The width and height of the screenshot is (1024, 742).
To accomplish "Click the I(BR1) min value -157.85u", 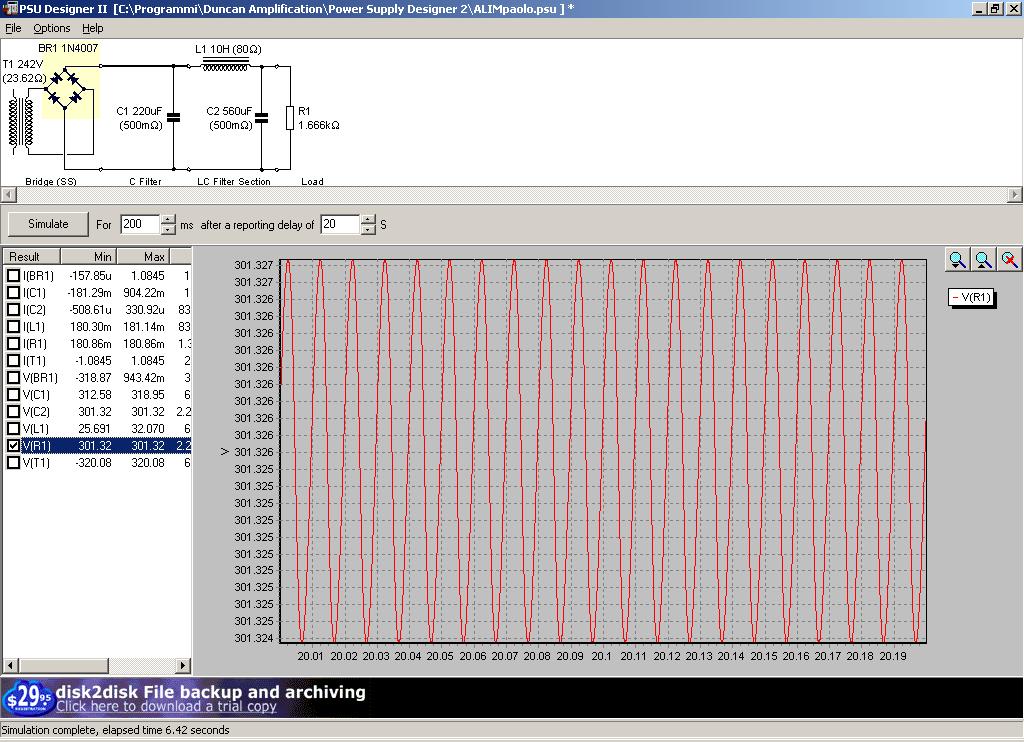I will pyautogui.click(x=90, y=276).
